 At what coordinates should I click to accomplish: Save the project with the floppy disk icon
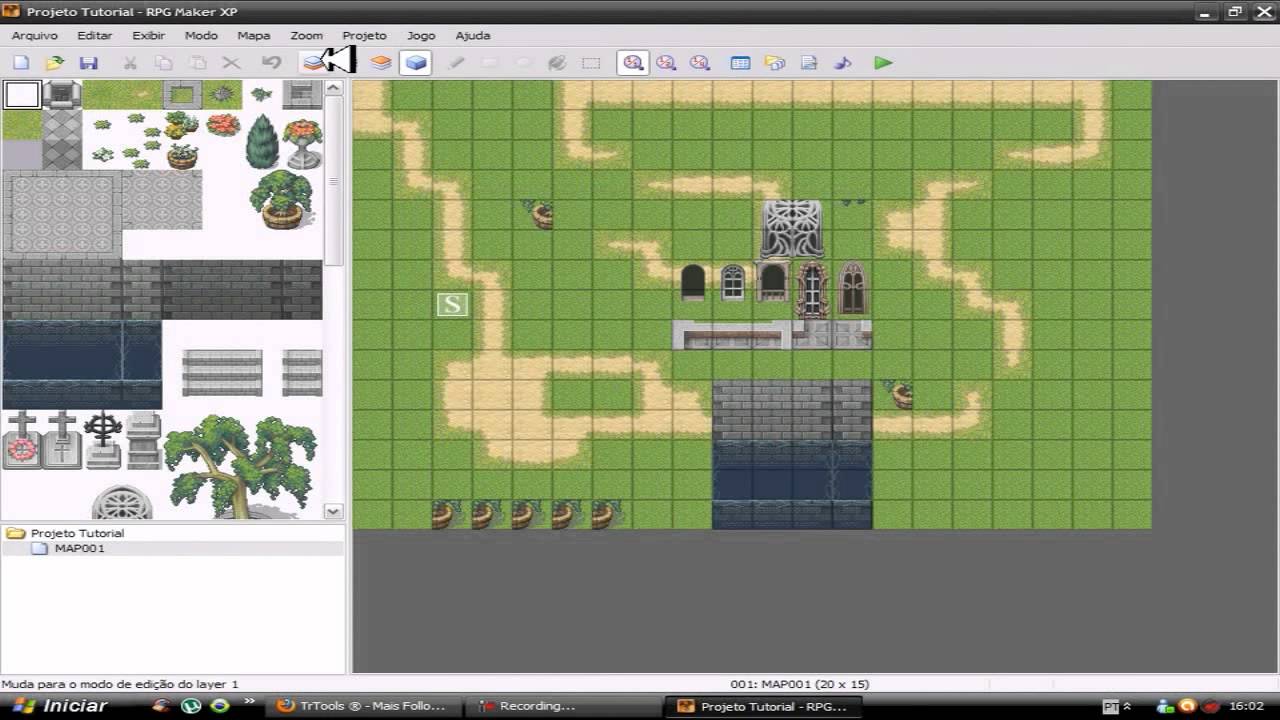(x=88, y=63)
